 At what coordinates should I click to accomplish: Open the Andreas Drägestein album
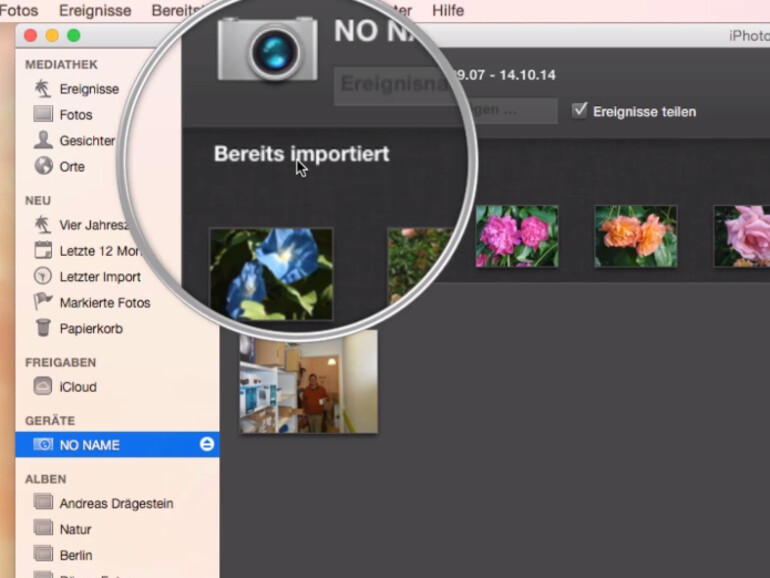pyautogui.click(x=116, y=503)
